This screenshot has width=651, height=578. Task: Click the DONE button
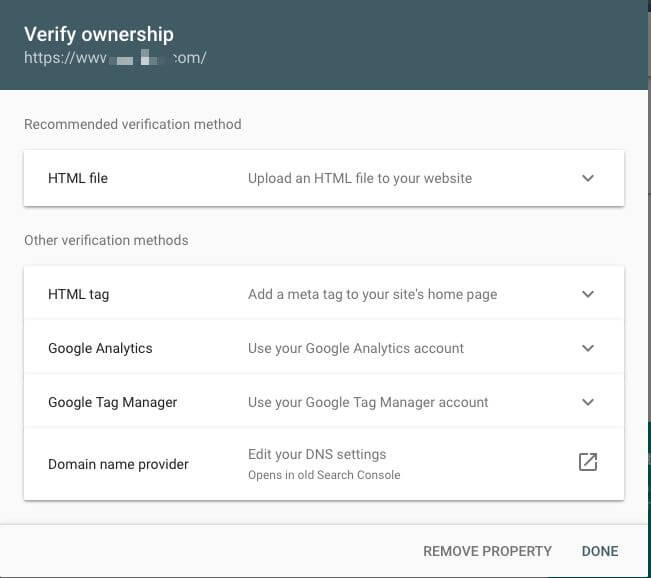(600, 551)
